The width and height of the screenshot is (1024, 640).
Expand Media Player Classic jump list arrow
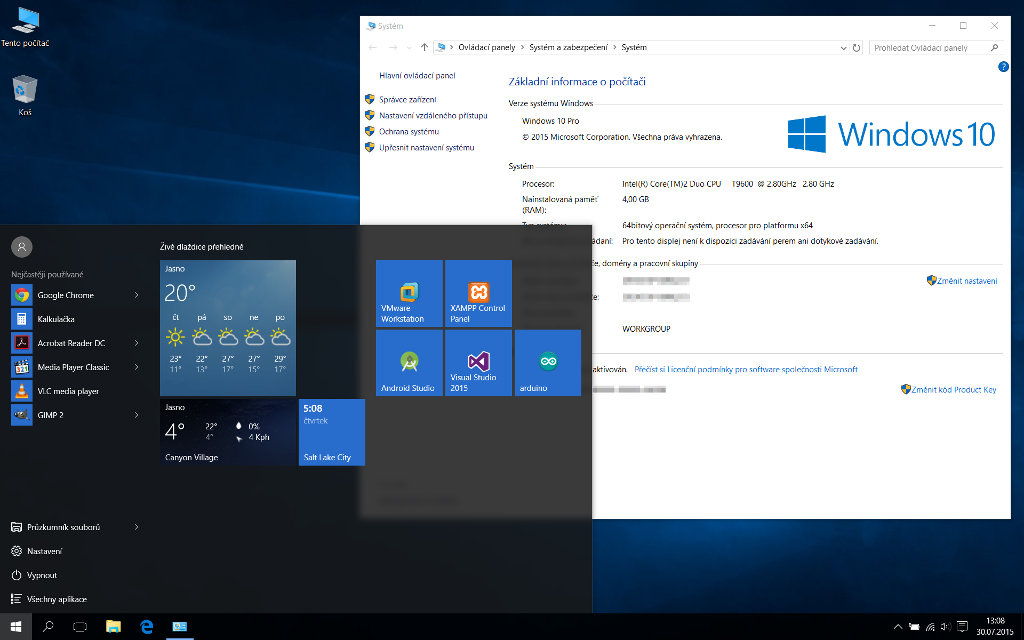136,367
